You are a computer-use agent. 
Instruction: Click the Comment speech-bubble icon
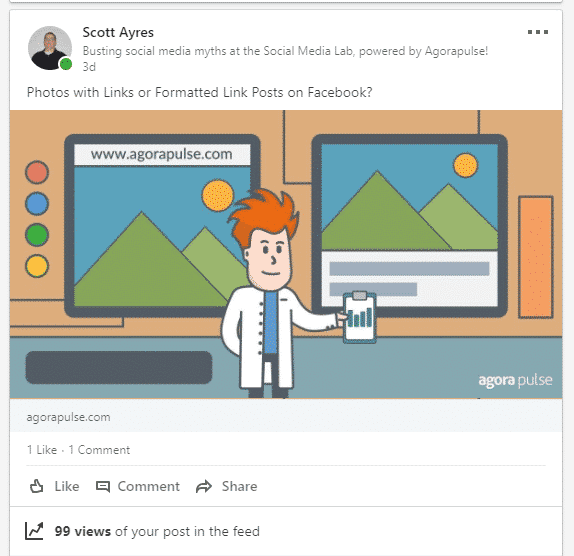(103, 486)
